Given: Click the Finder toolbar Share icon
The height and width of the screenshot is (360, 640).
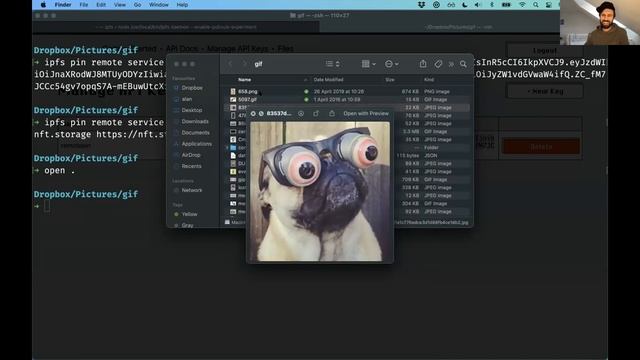Looking at the screenshot, I should [x=423, y=64].
